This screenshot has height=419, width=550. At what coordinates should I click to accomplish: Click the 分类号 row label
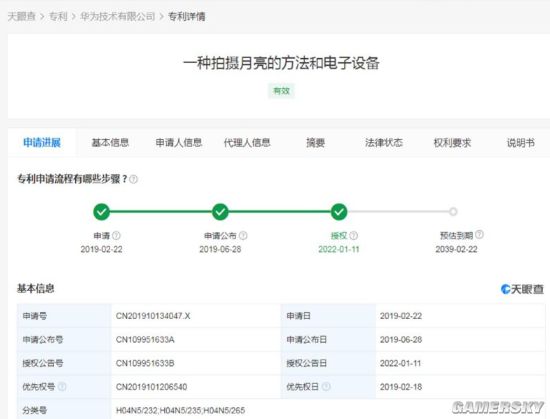(x=34, y=410)
